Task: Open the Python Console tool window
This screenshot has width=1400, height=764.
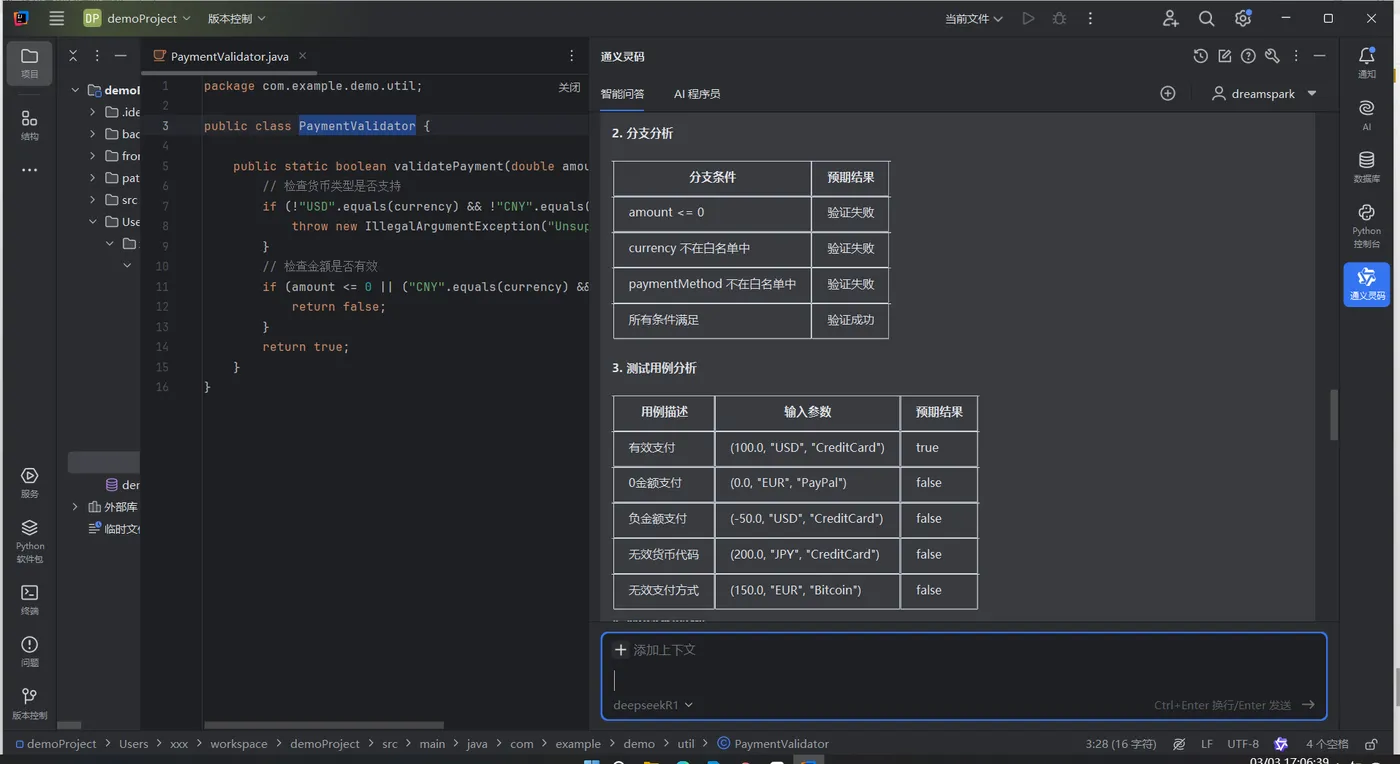Action: (x=1367, y=225)
